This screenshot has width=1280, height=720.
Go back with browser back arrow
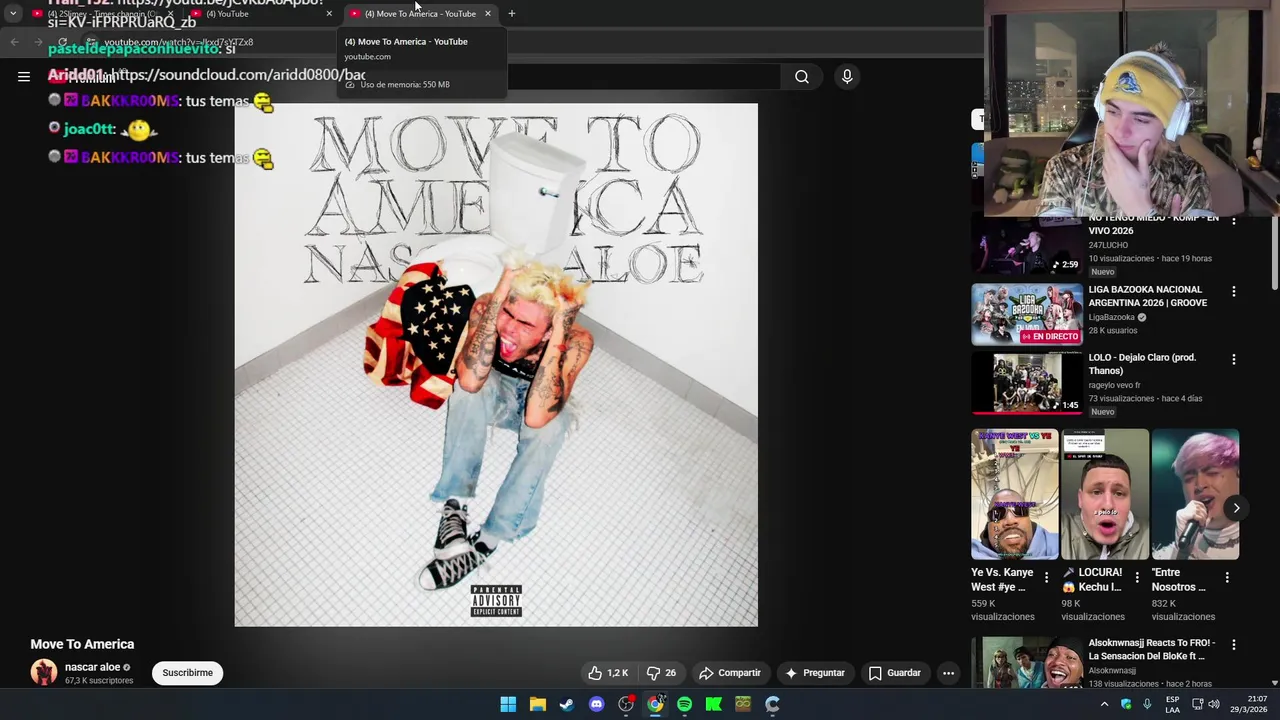point(14,42)
